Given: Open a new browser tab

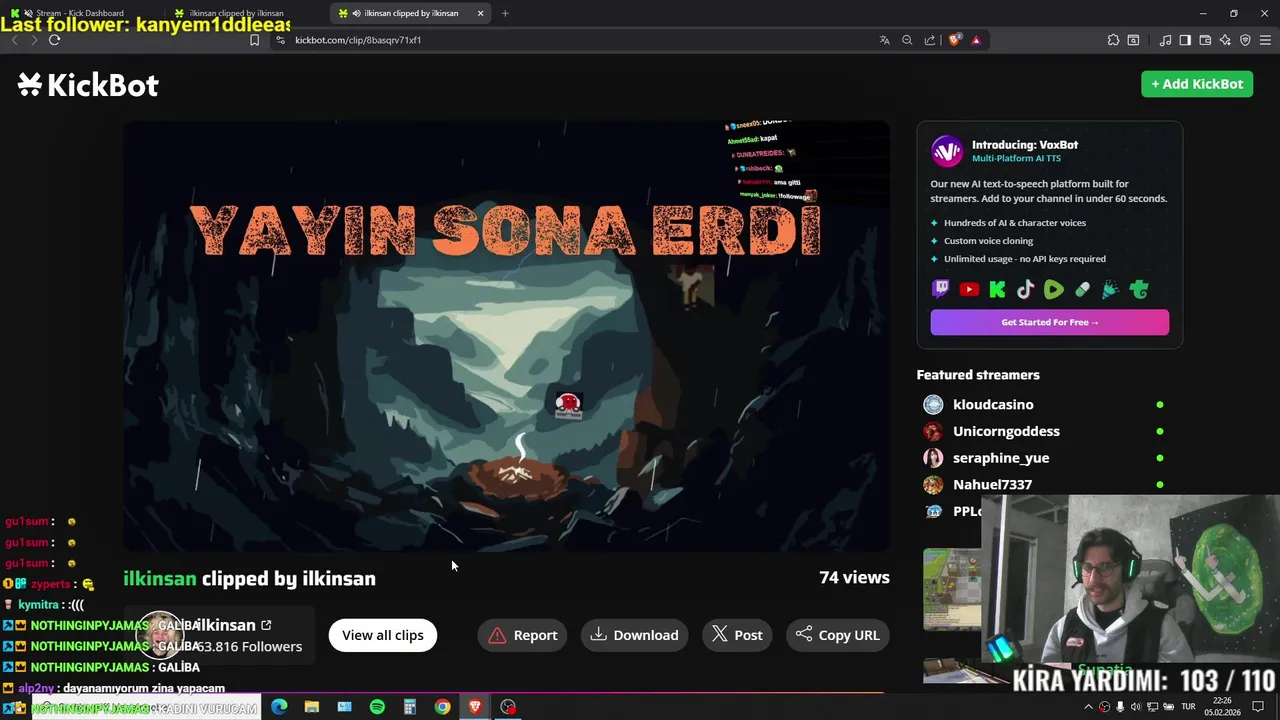Looking at the screenshot, I should [x=505, y=13].
